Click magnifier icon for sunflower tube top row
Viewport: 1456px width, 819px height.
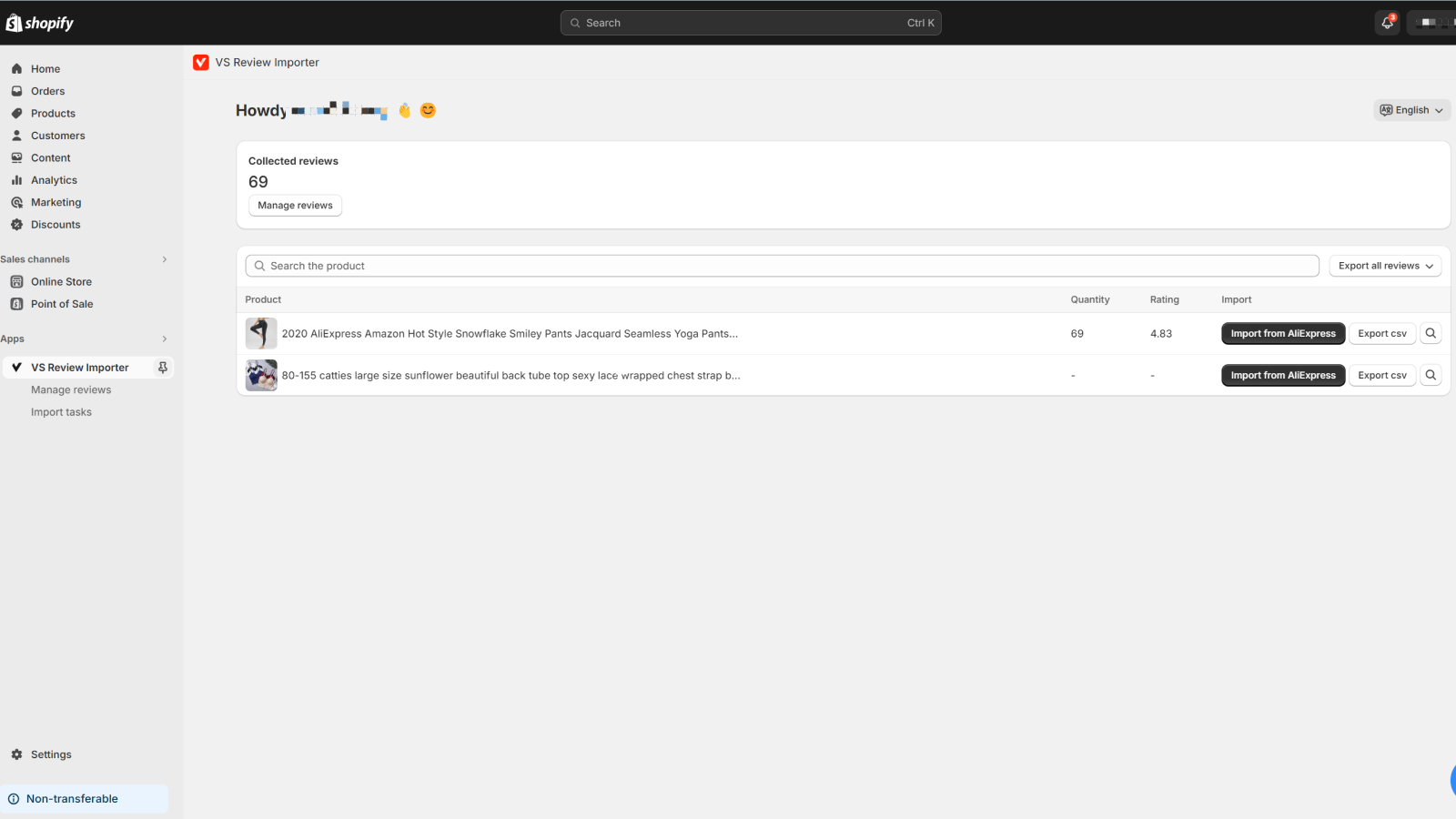pos(1431,375)
